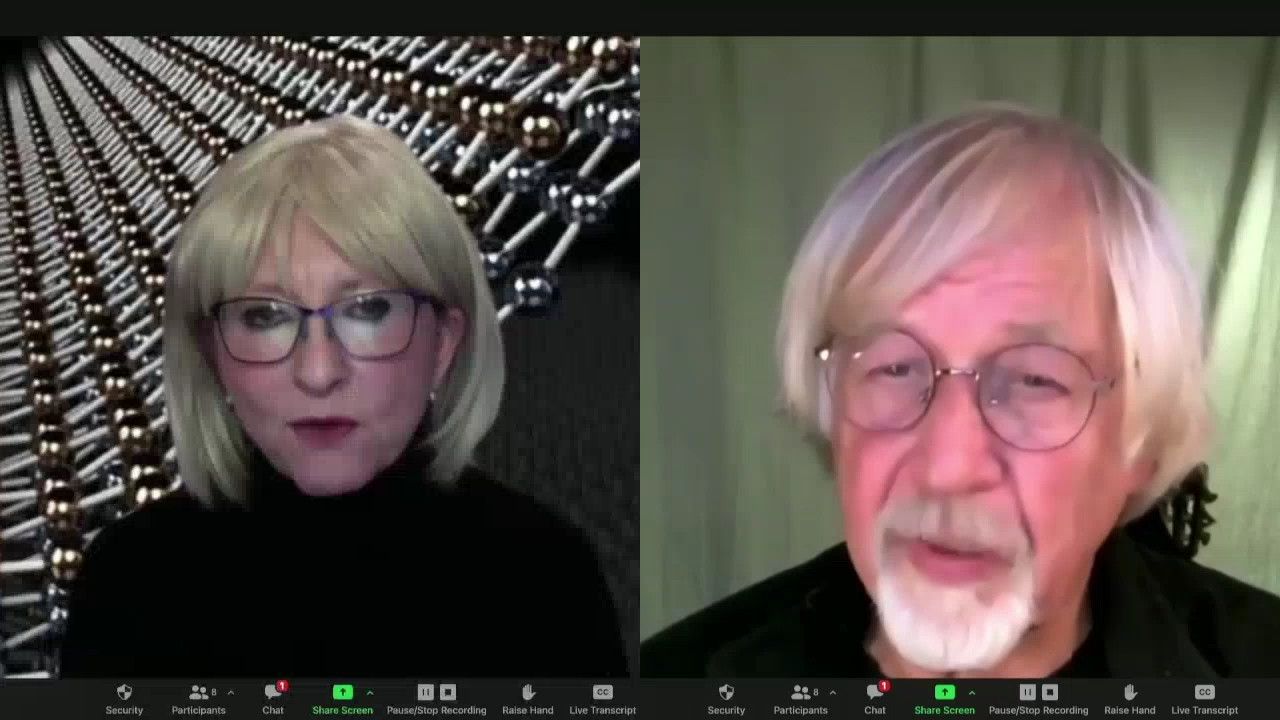Pause the recording from the right toolbar
This screenshot has height=720, width=1280.
click(x=1027, y=692)
